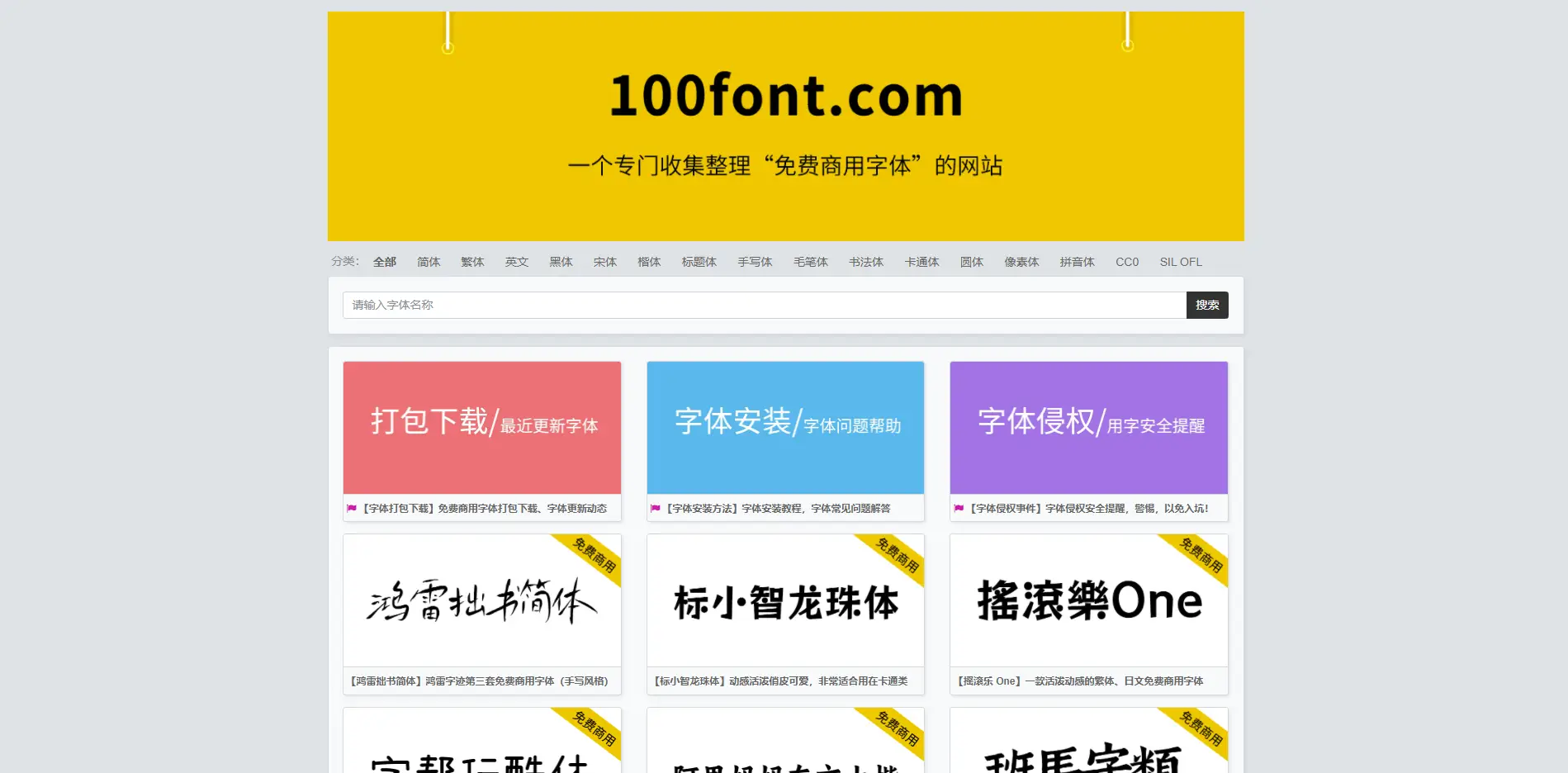Open the 字体安装方法 caption link
This screenshot has height=773, width=1568.
[778, 509]
